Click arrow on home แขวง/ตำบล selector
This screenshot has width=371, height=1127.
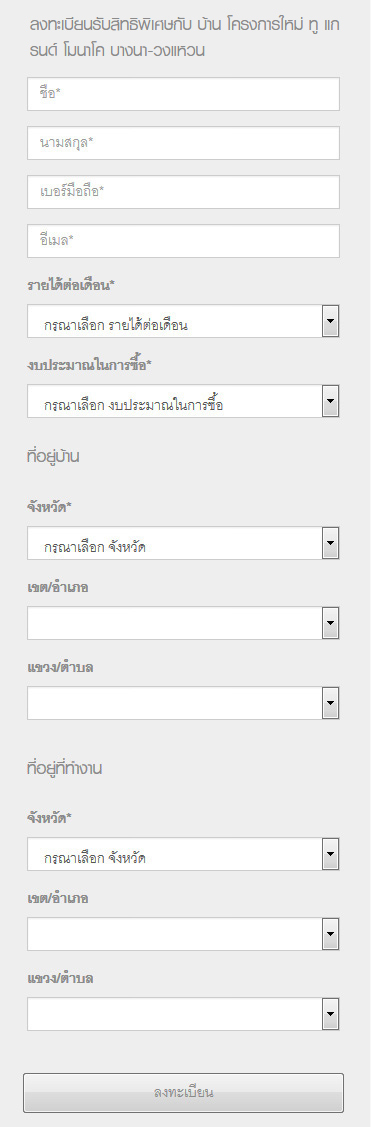(x=331, y=703)
